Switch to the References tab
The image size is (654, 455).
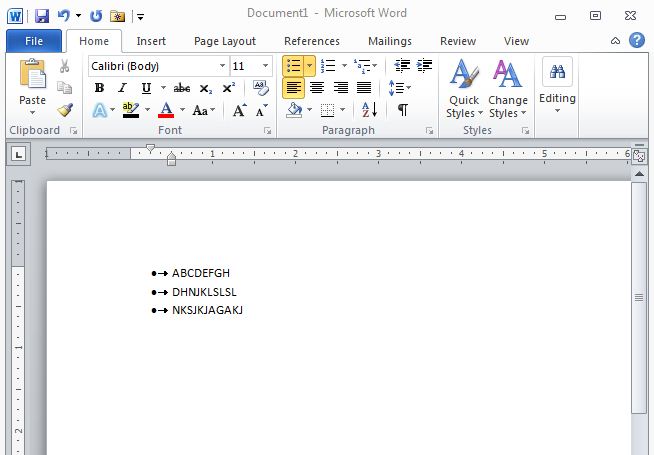coord(312,41)
